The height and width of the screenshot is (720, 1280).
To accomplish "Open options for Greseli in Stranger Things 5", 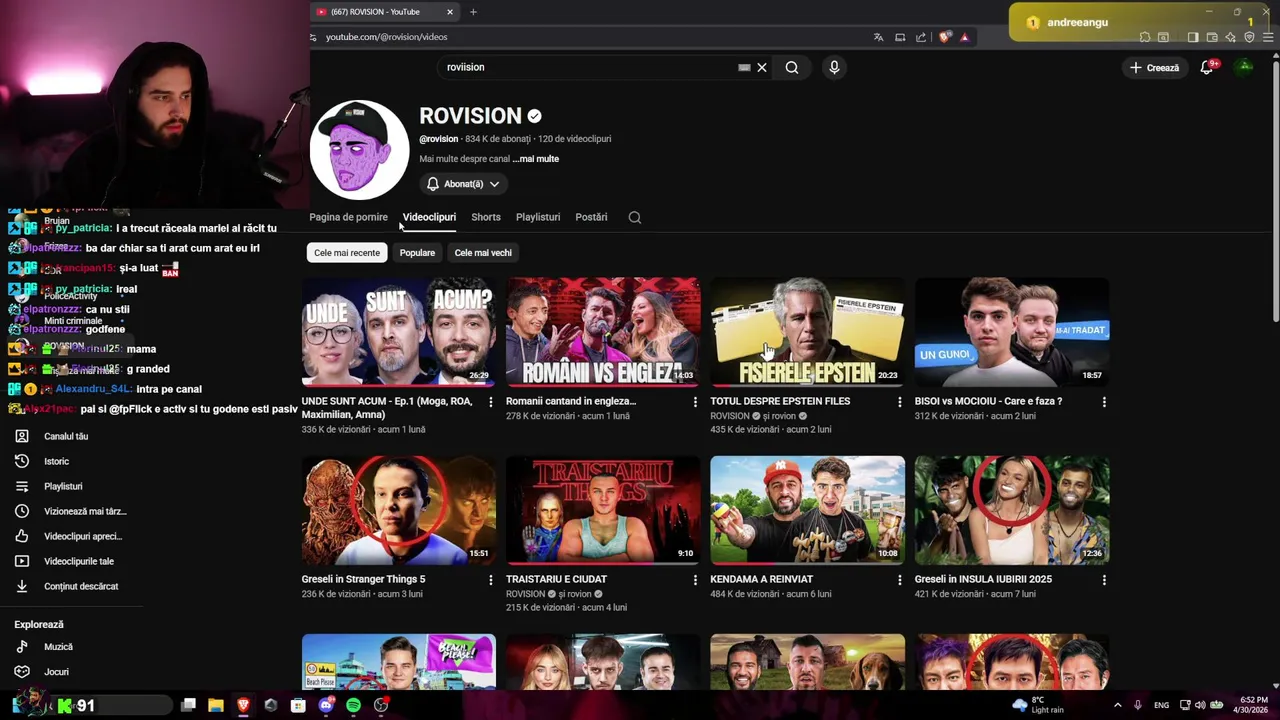I will click(x=490, y=579).
